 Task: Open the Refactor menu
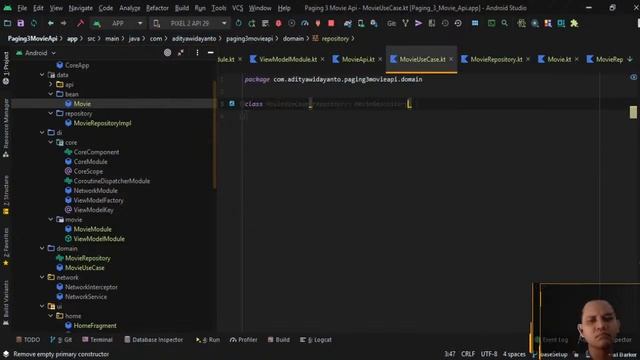[157, 8]
